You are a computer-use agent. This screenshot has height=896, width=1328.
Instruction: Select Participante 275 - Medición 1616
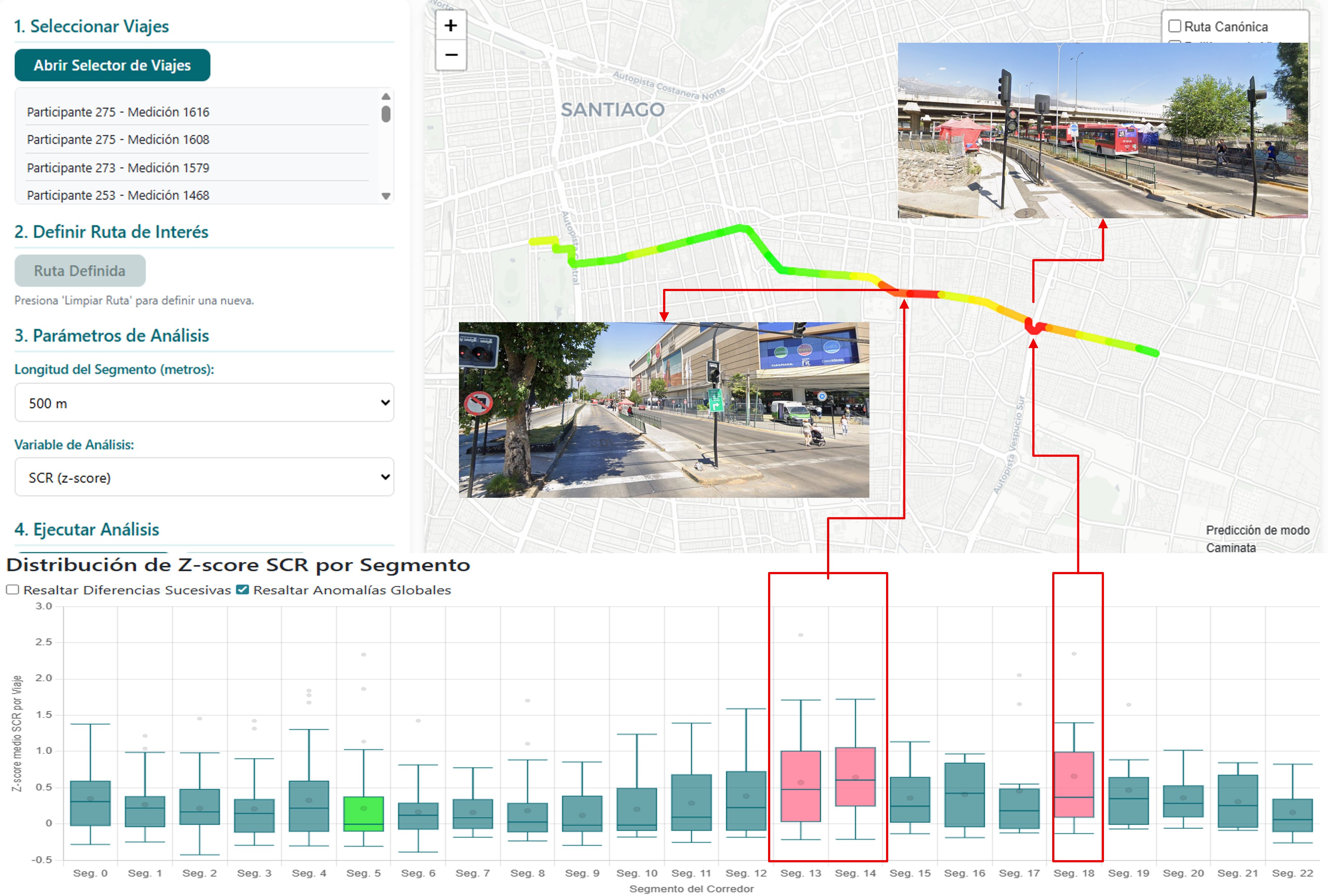(118, 112)
